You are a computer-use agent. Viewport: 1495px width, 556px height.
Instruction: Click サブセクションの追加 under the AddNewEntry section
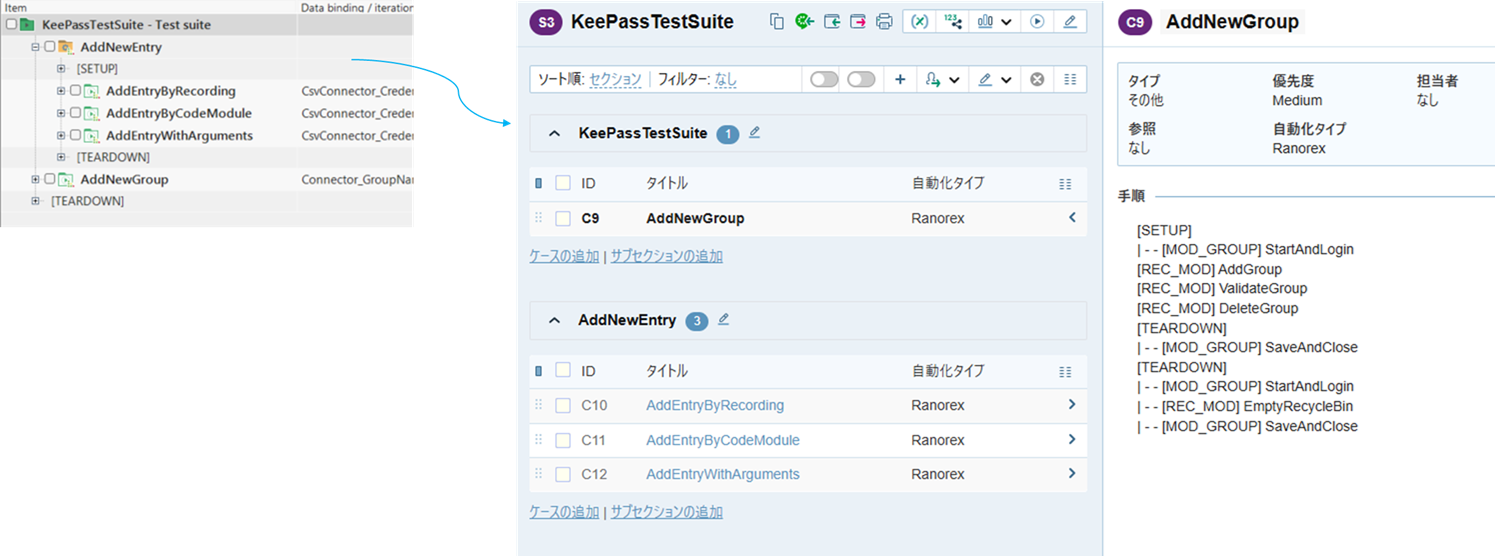(x=666, y=512)
